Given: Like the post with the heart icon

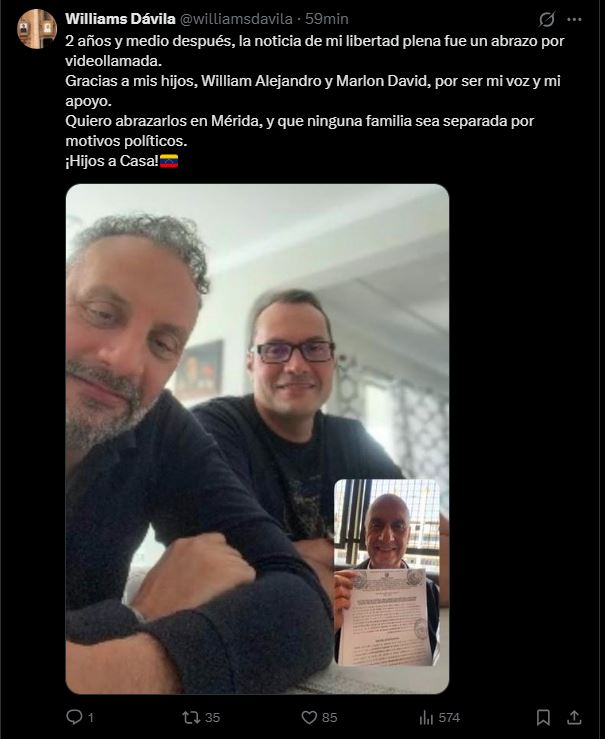Looking at the screenshot, I should coord(309,717).
